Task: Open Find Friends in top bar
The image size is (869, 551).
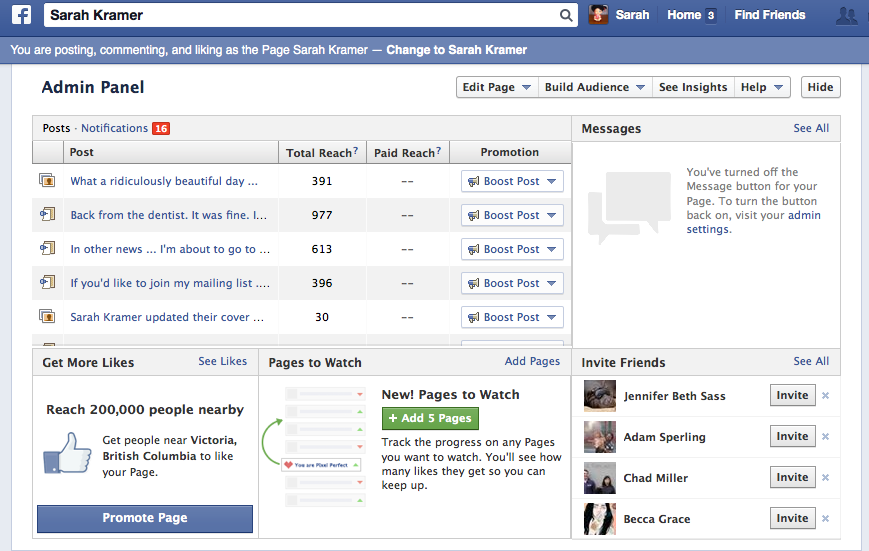Action: [x=769, y=15]
